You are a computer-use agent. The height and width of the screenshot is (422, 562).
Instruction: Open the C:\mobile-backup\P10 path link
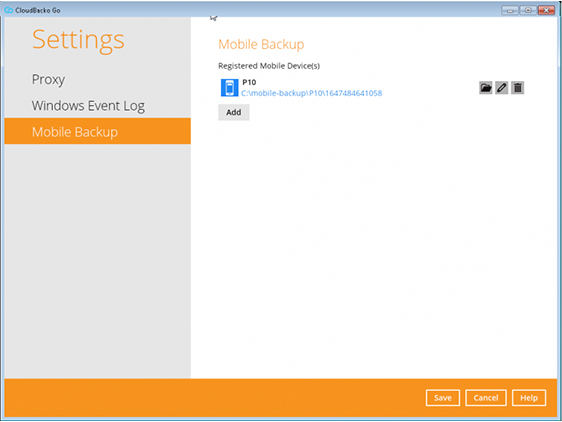(x=311, y=93)
